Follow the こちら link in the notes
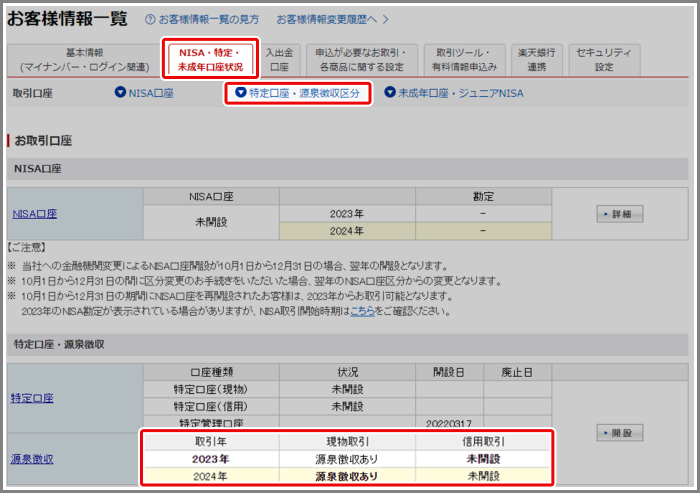 362,311
